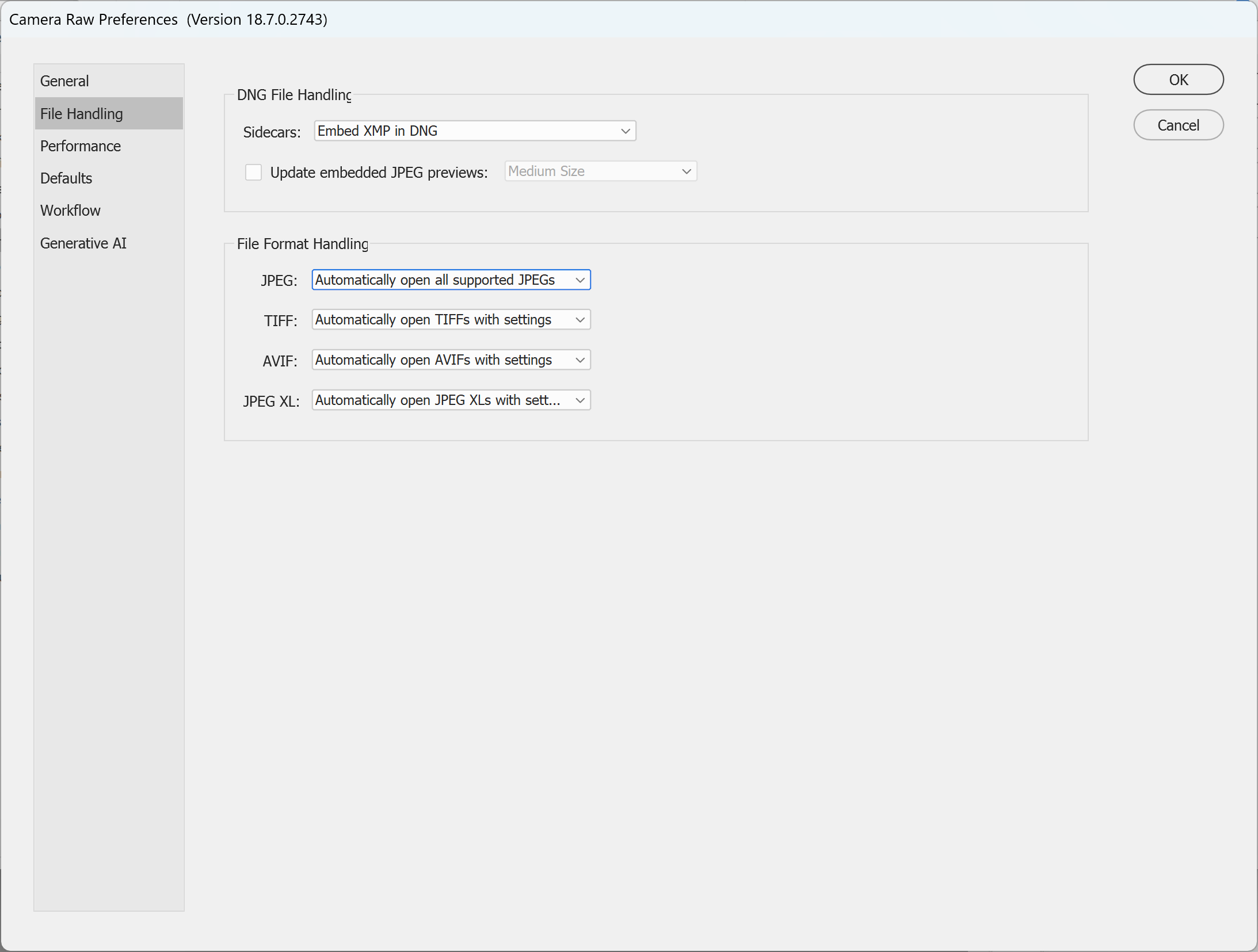Open the Generative AI section
The width and height of the screenshot is (1258, 952).
[109, 243]
